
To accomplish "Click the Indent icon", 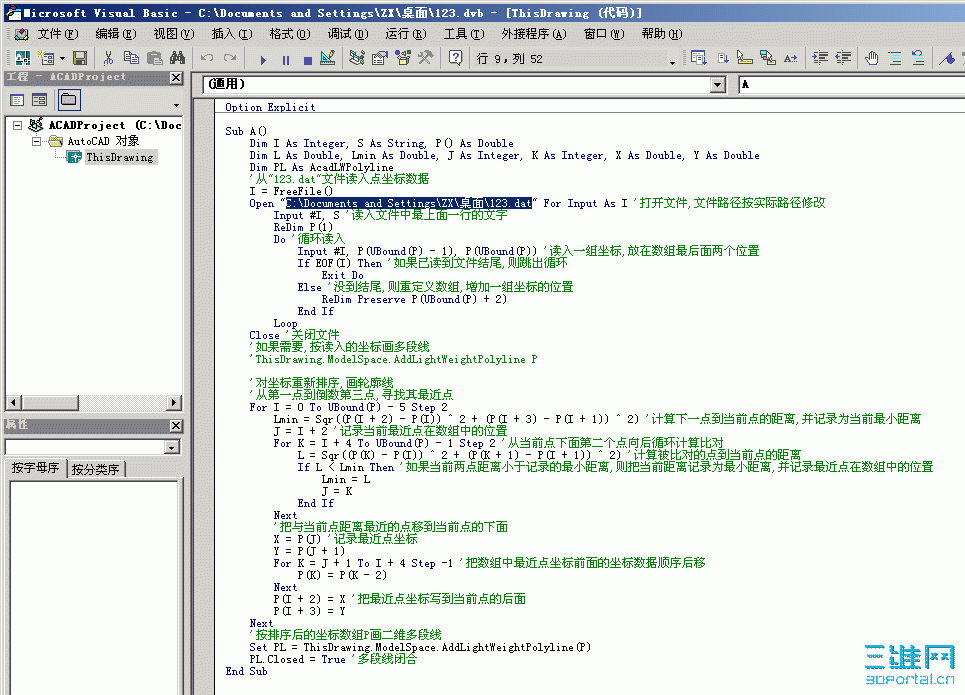I will [820, 58].
